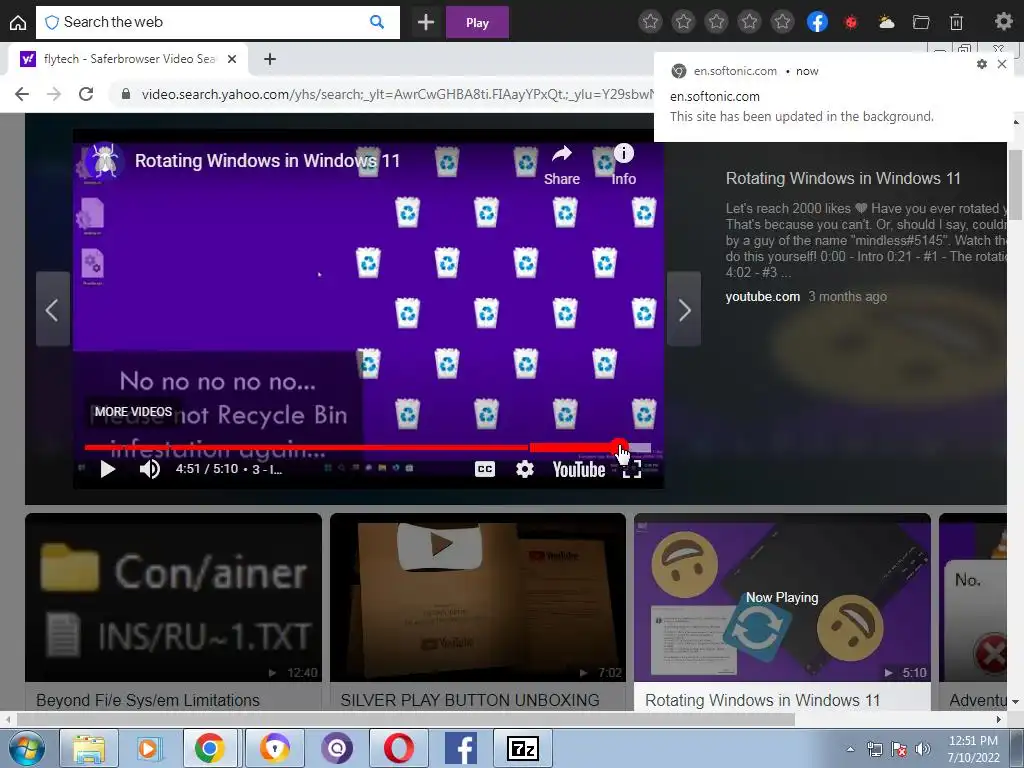Open the Beyond File System Limitations thumbnail
Screen dimensions: 1024x768
173,598
